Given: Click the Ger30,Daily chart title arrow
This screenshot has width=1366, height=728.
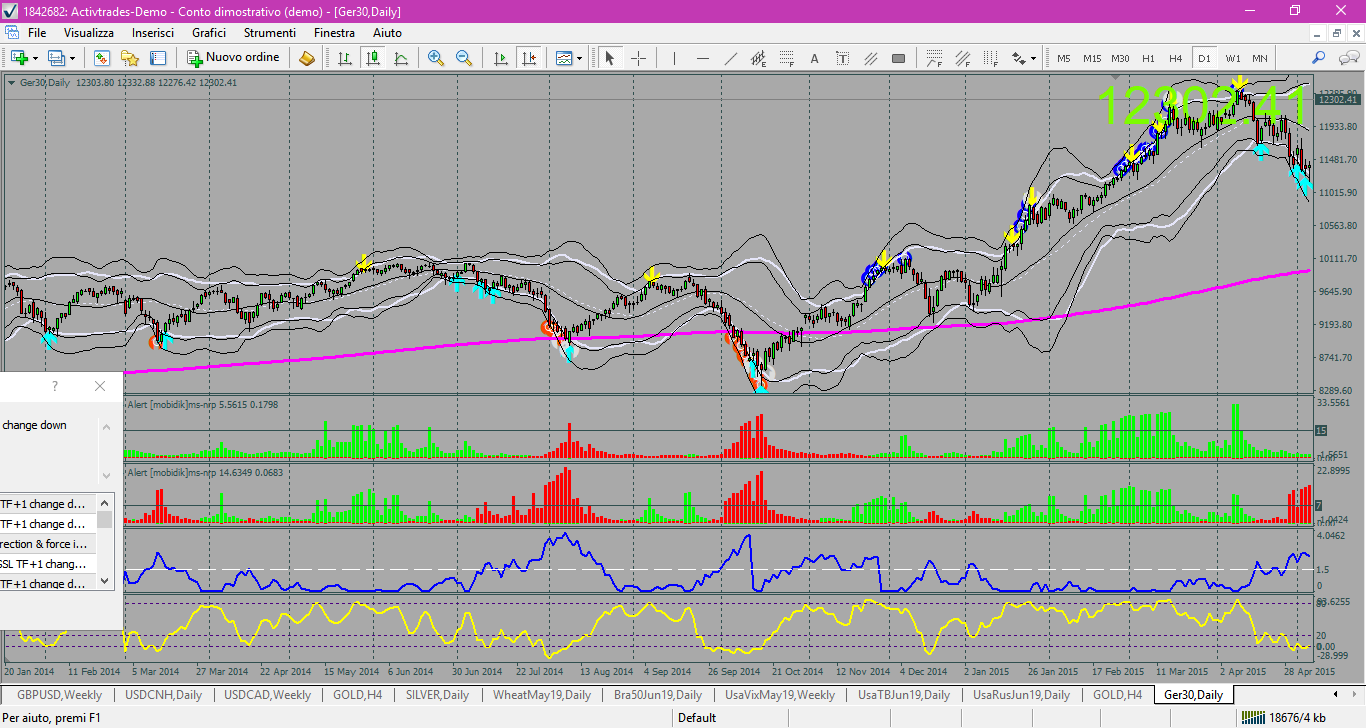Looking at the screenshot, I should 12,82.
